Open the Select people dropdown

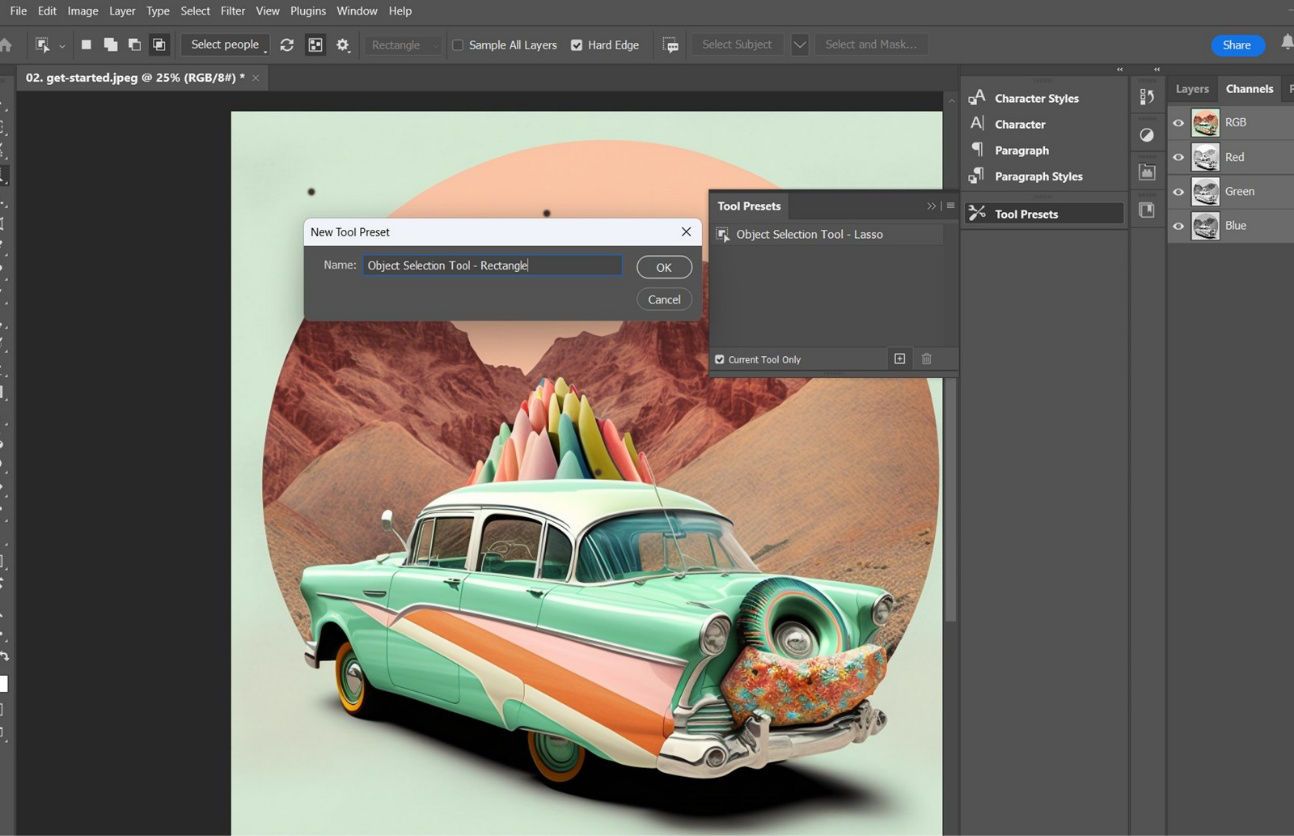(225, 44)
